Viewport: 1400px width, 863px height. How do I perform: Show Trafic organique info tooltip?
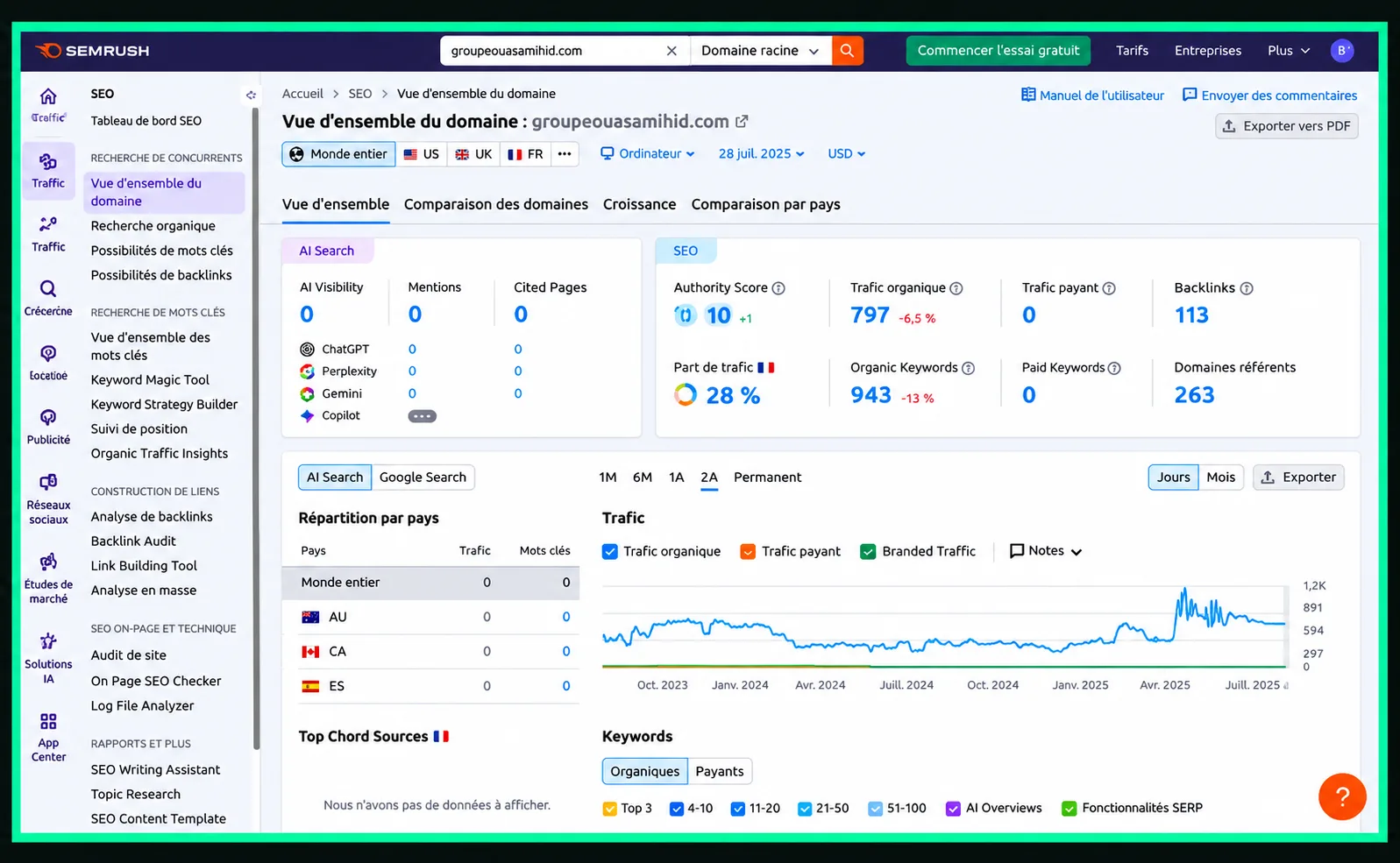tap(956, 288)
